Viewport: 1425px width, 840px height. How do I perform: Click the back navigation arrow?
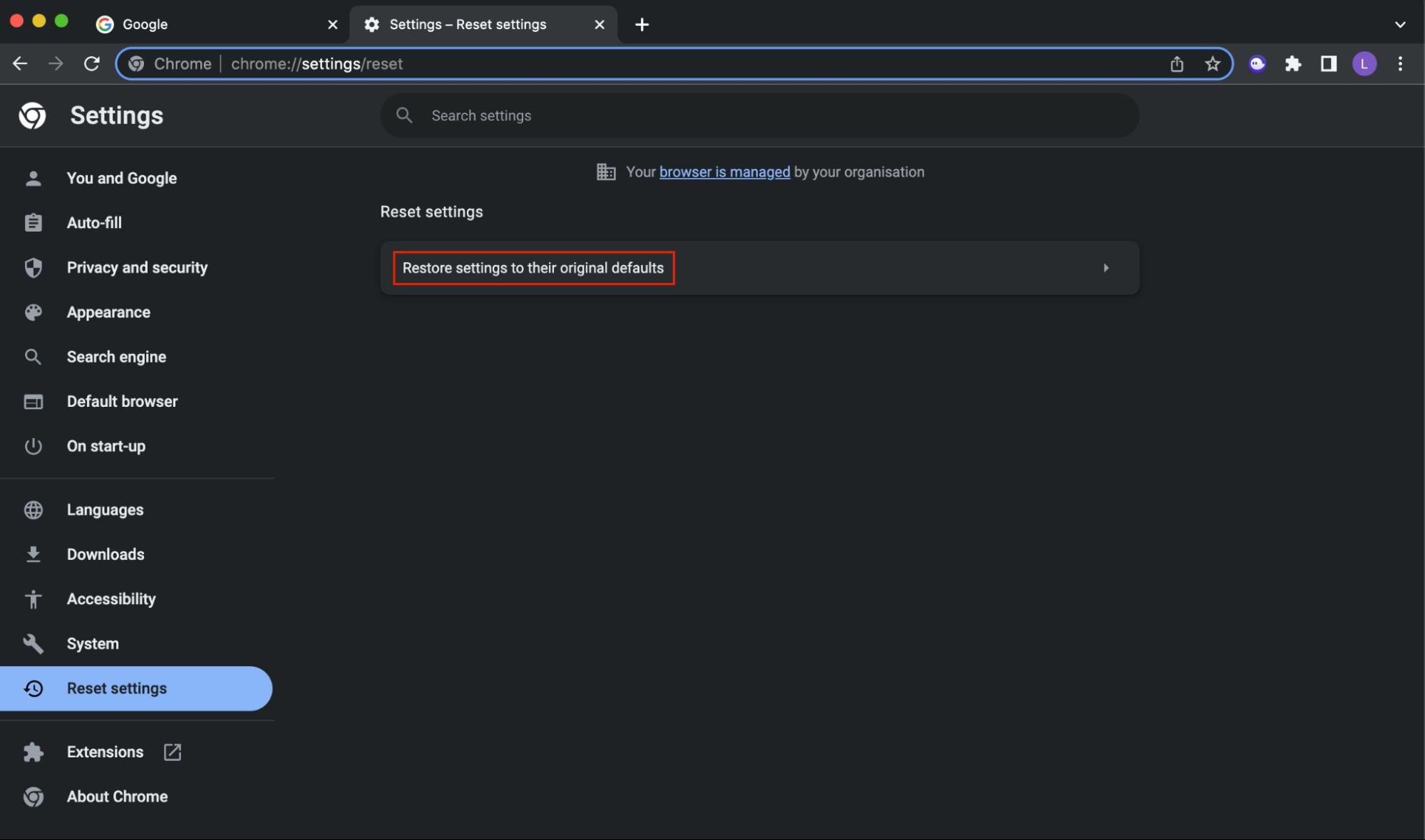tap(20, 63)
